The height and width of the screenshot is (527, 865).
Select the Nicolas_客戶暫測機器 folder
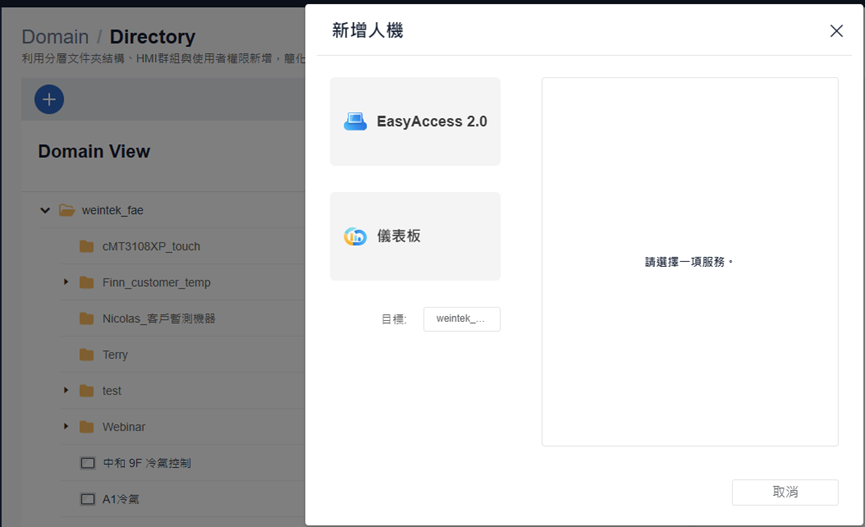158,318
